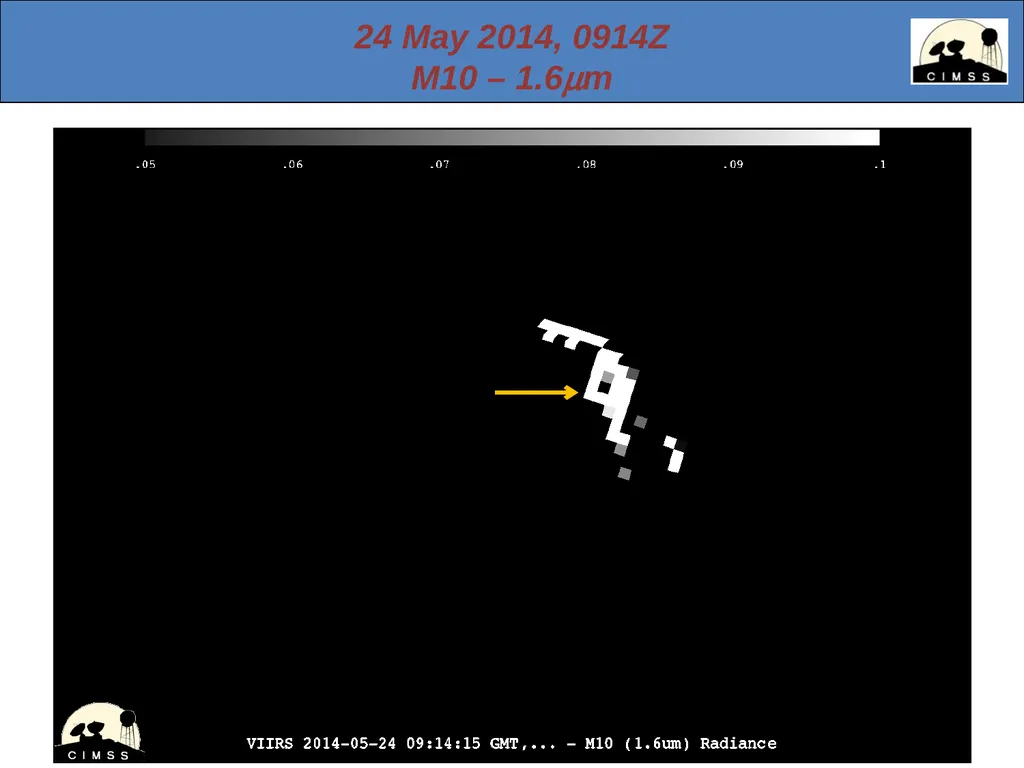
Task: Click the white end of the grayscale bar
Action: pyautogui.click(x=865, y=137)
